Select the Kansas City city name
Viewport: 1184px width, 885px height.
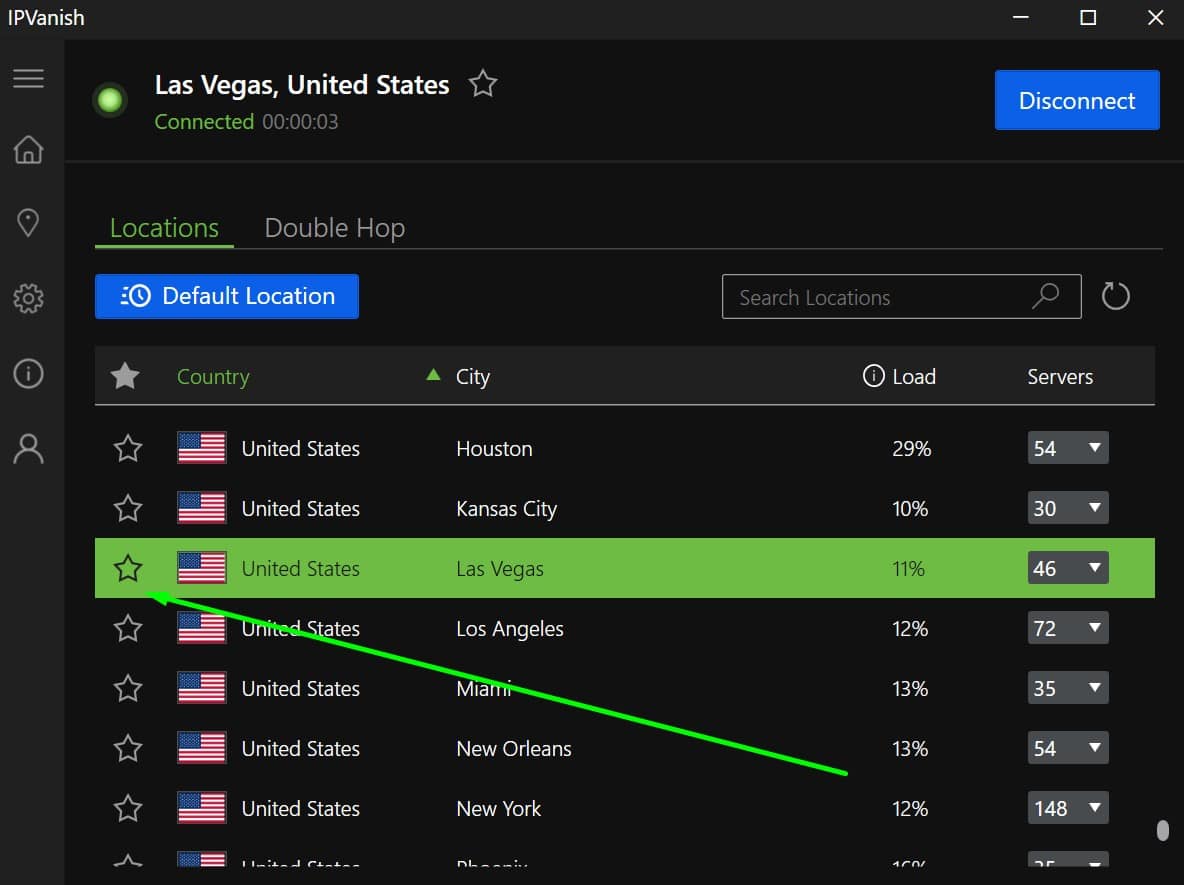coord(507,509)
